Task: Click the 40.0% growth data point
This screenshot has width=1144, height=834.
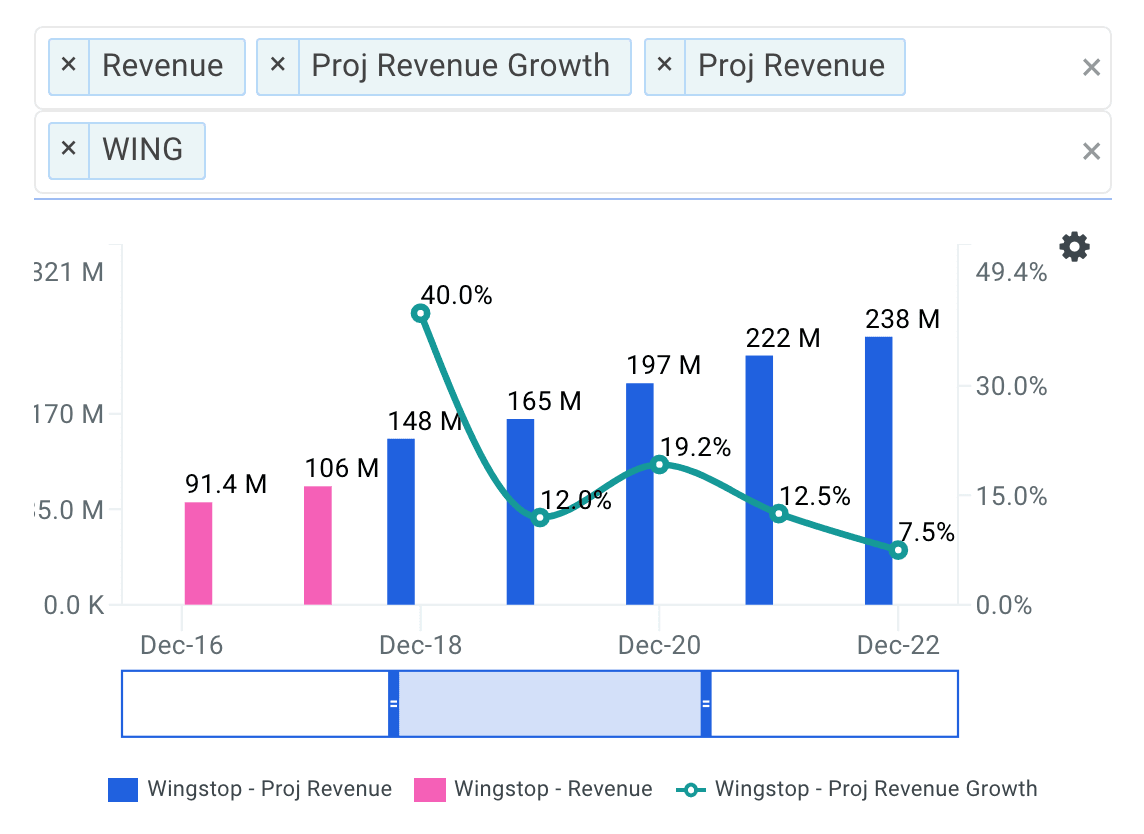Action: [x=421, y=314]
